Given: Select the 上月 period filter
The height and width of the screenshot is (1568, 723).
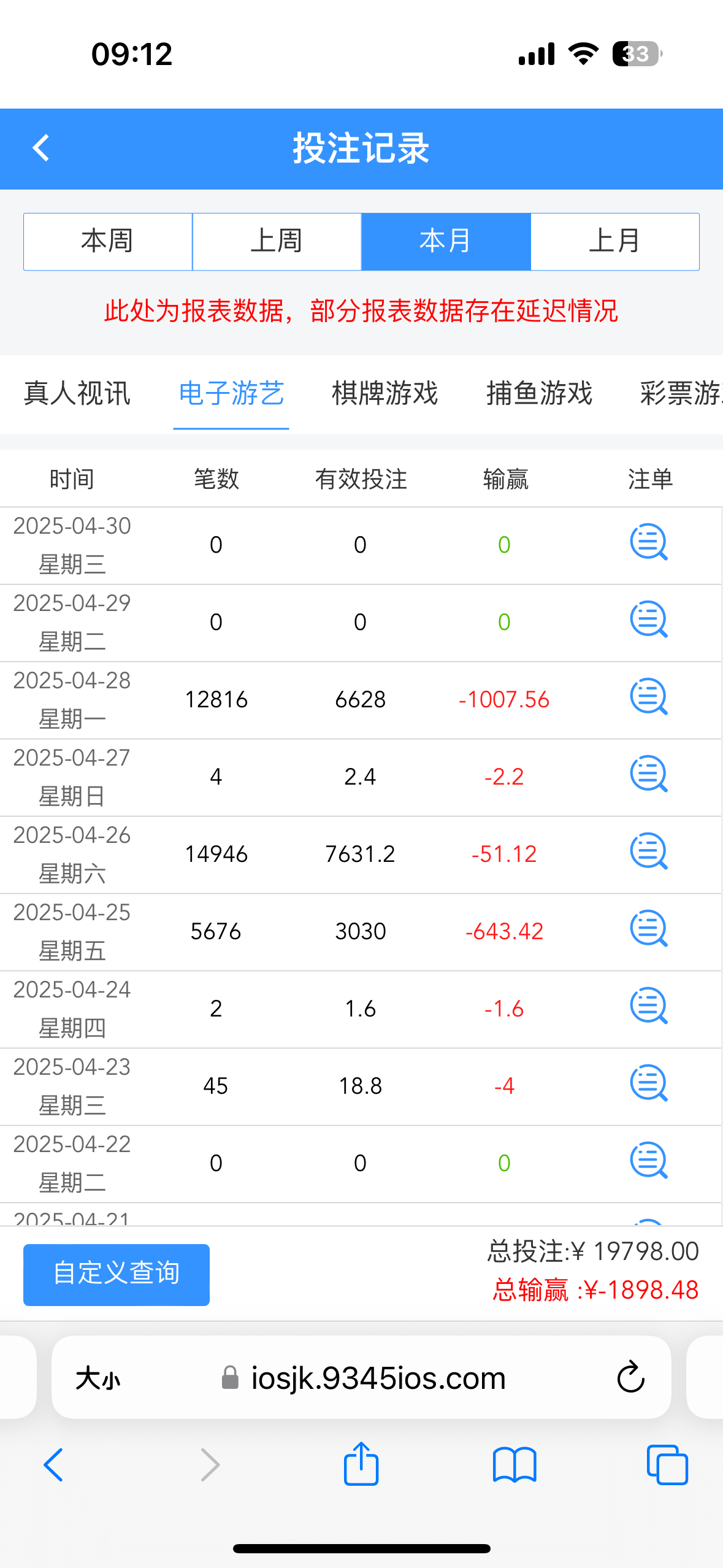Looking at the screenshot, I should (x=614, y=242).
